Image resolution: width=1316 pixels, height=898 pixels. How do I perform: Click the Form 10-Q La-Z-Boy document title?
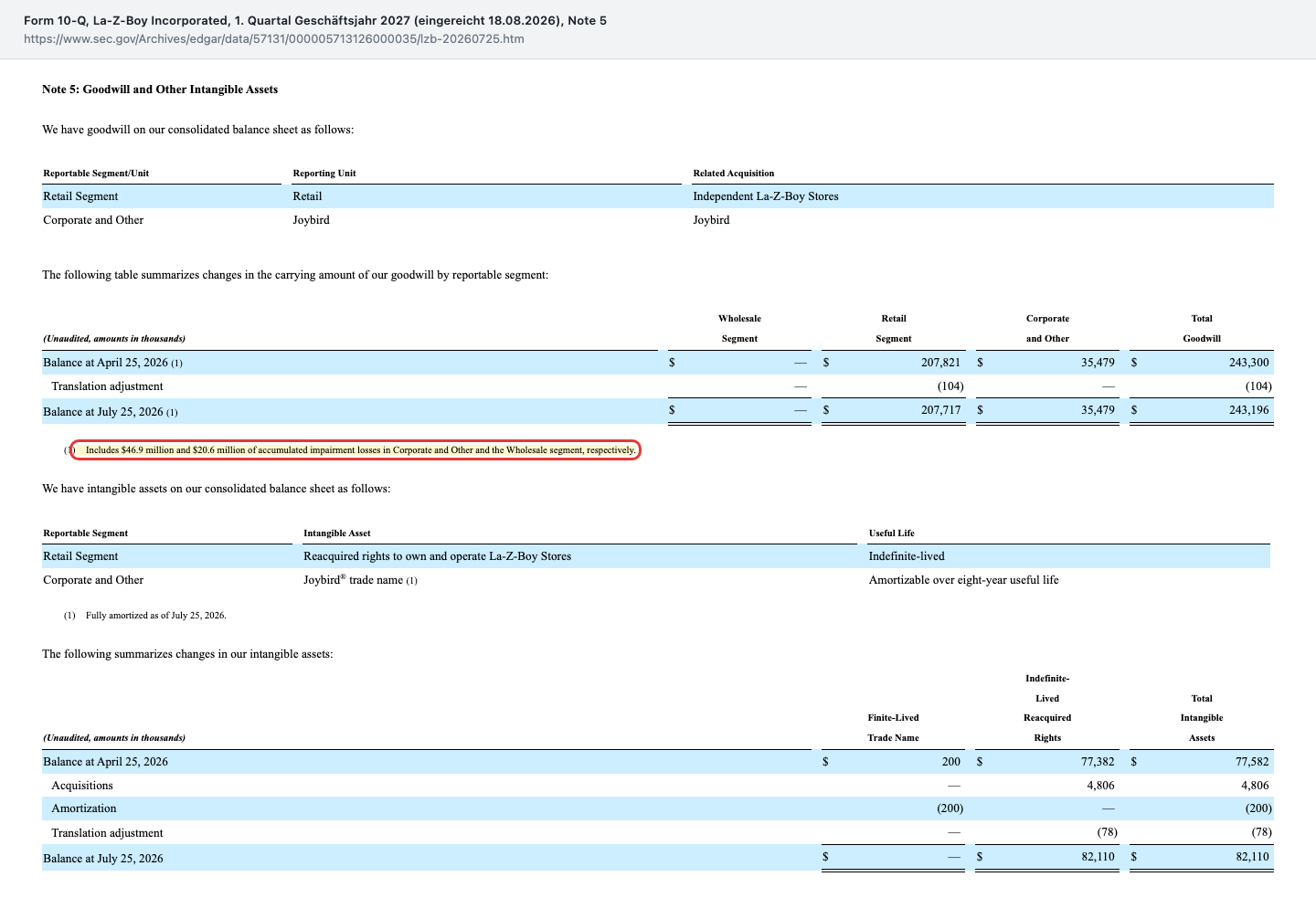tap(315, 20)
